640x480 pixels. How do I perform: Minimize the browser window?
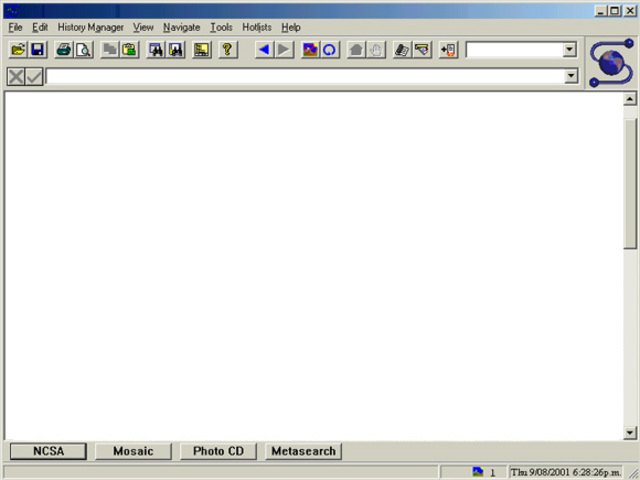600,11
